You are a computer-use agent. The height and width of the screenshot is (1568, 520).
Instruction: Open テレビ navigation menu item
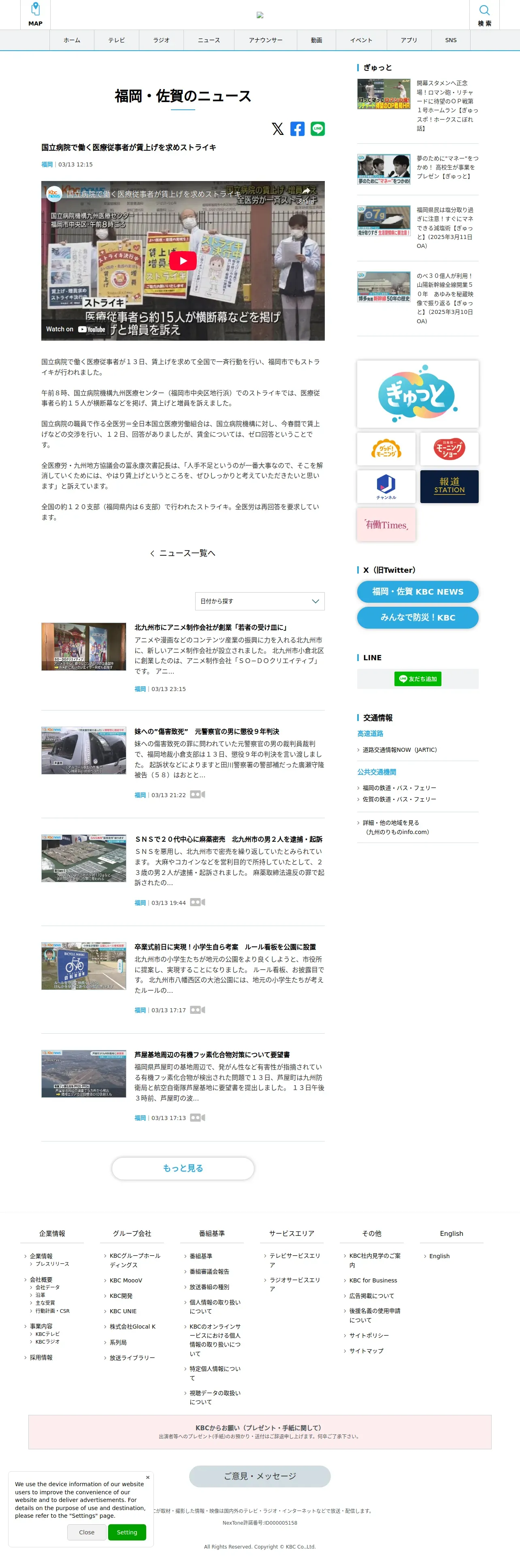pos(116,40)
